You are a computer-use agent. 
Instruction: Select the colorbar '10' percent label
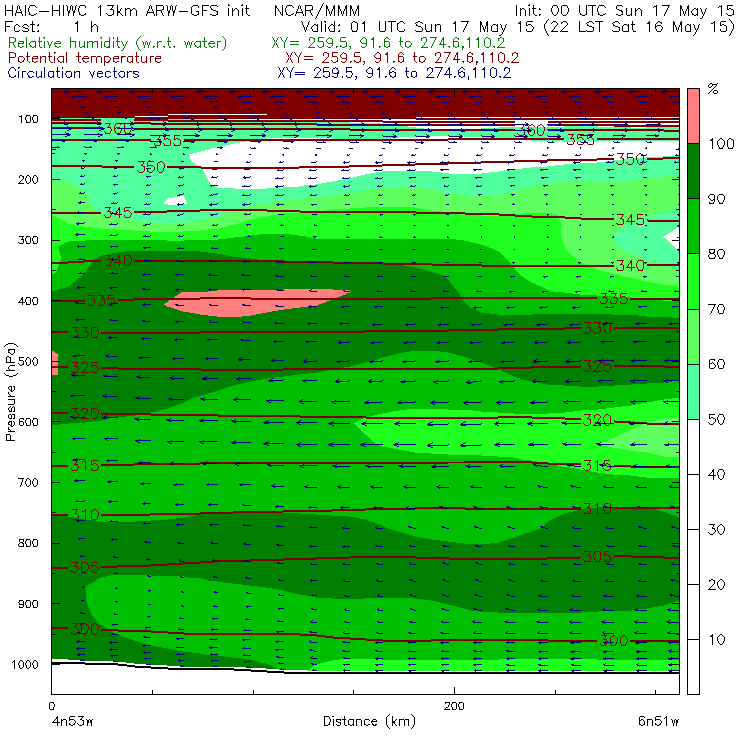[x=716, y=639]
